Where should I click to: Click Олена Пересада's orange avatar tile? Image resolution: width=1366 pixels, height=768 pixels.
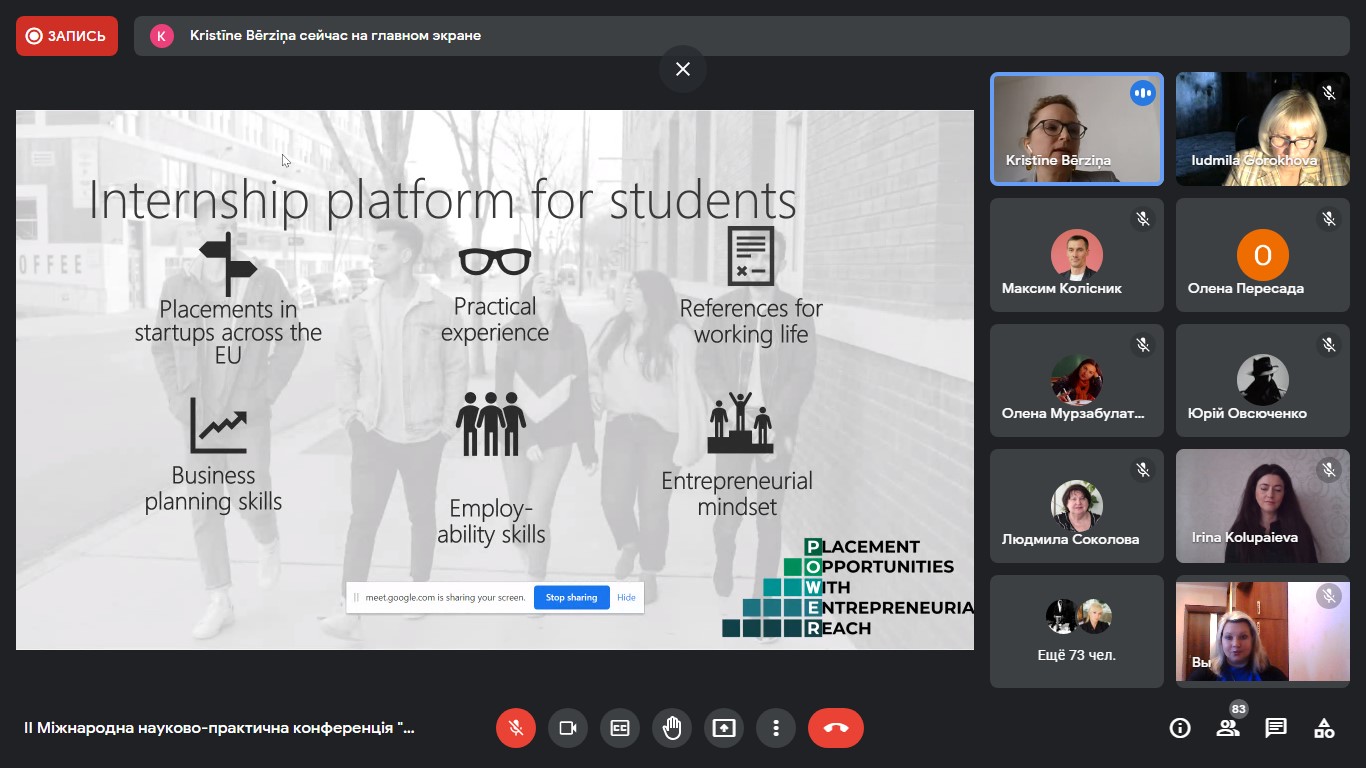tap(1262, 255)
